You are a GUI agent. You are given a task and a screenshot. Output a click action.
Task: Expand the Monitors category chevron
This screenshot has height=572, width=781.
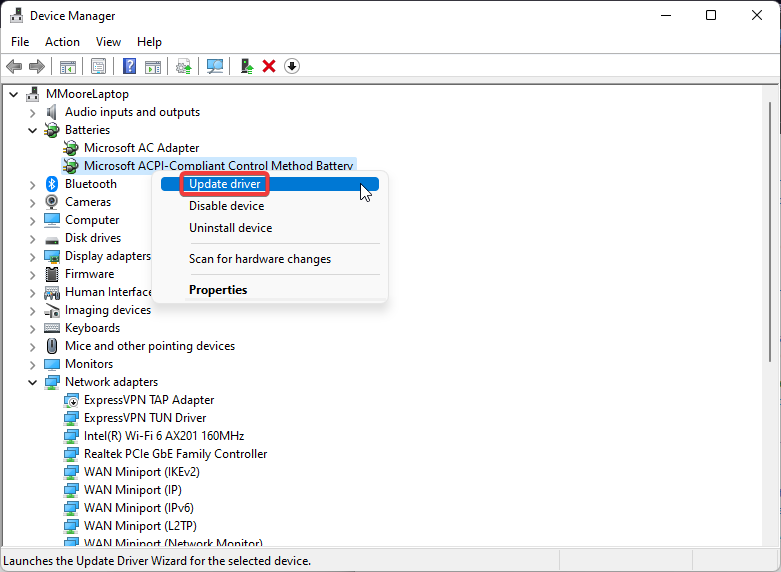pos(32,365)
